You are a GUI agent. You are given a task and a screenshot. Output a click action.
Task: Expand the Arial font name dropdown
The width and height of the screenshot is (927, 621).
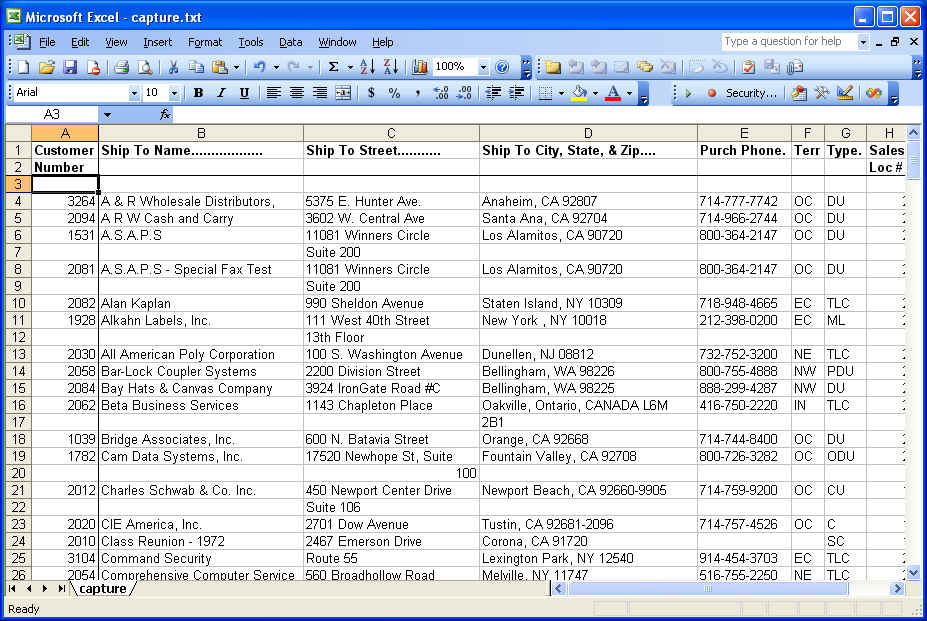134,93
